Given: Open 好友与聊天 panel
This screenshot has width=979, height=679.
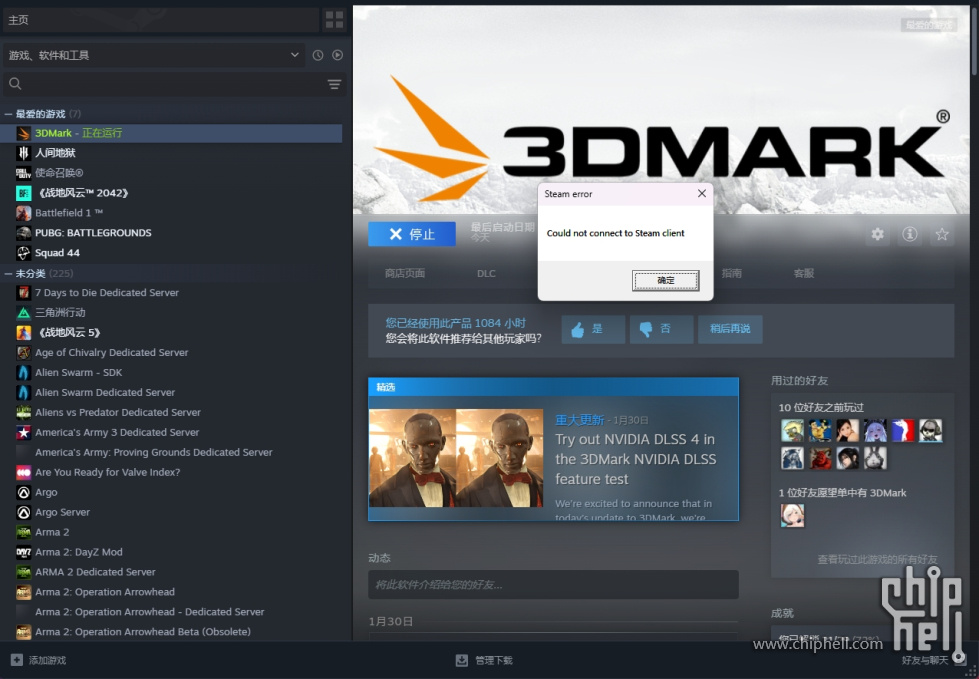Looking at the screenshot, I should tap(925, 660).
